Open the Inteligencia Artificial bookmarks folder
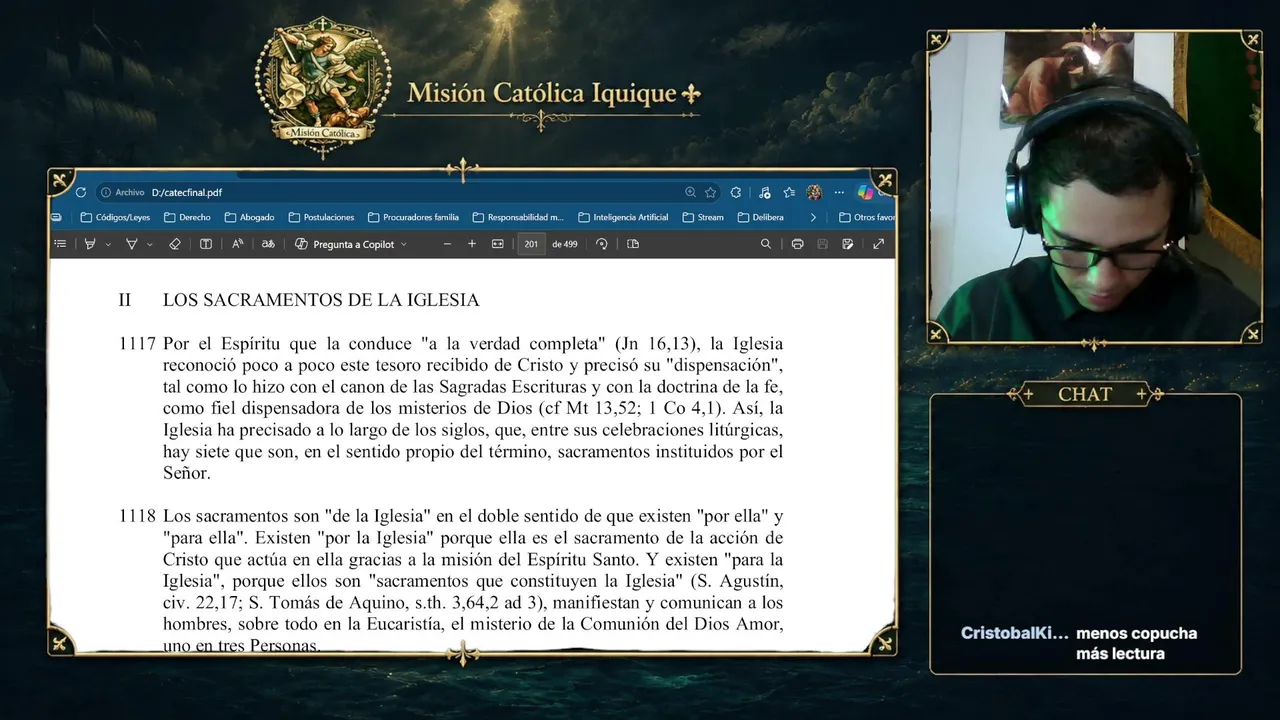Image resolution: width=1280 pixels, height=720 pixels. [623, 217]
